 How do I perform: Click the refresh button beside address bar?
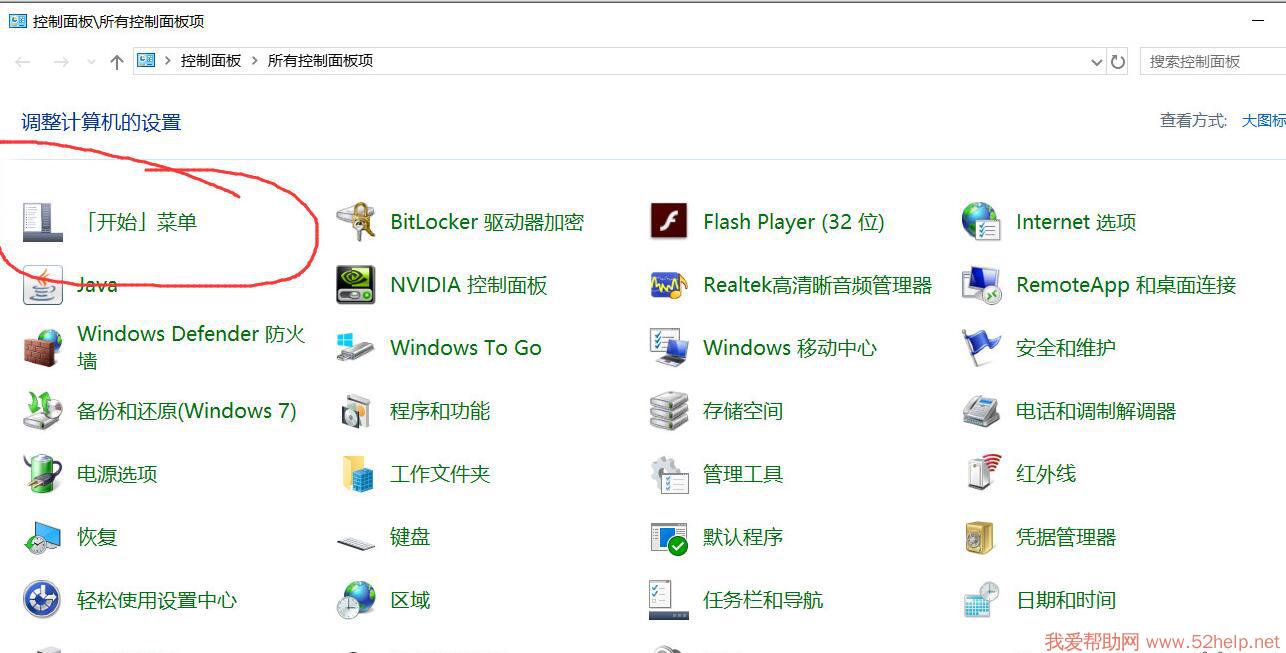1118,62
